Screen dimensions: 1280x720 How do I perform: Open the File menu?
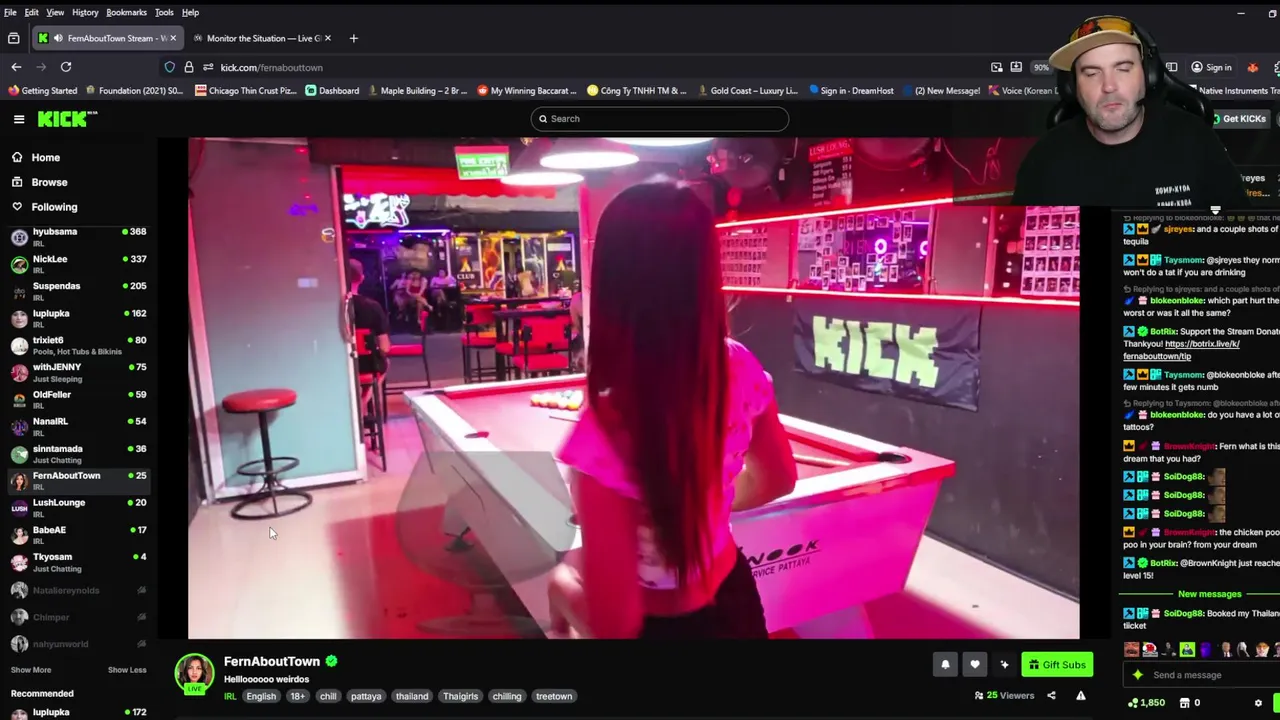coord(10,12)
